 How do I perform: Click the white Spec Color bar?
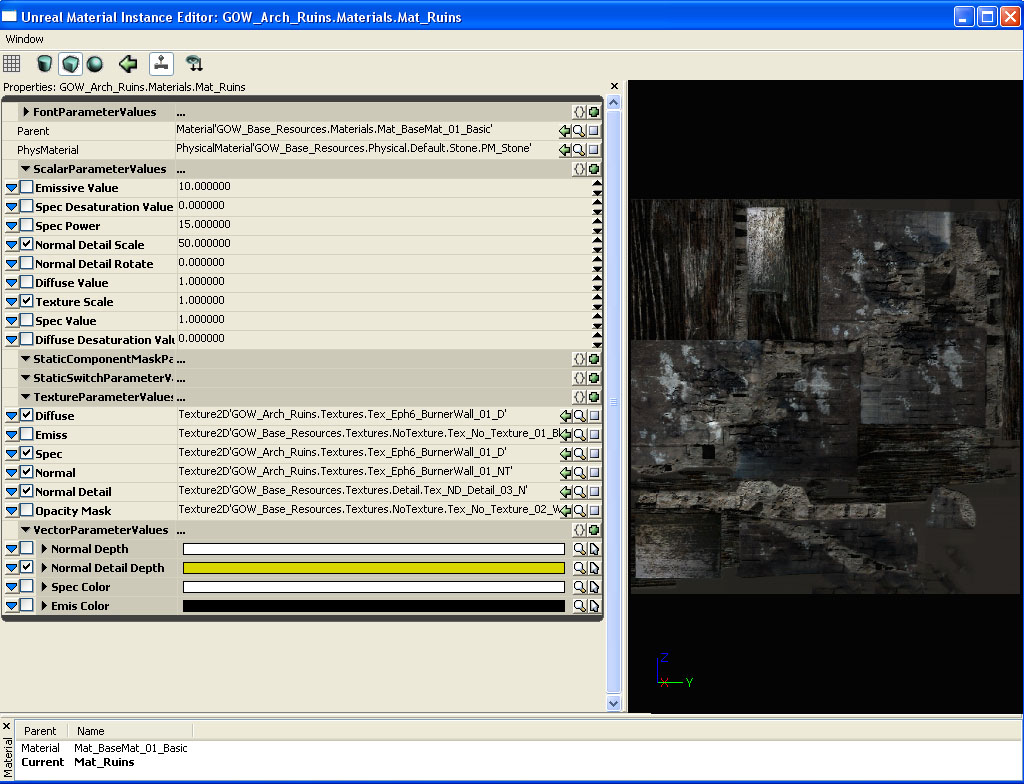374,587
